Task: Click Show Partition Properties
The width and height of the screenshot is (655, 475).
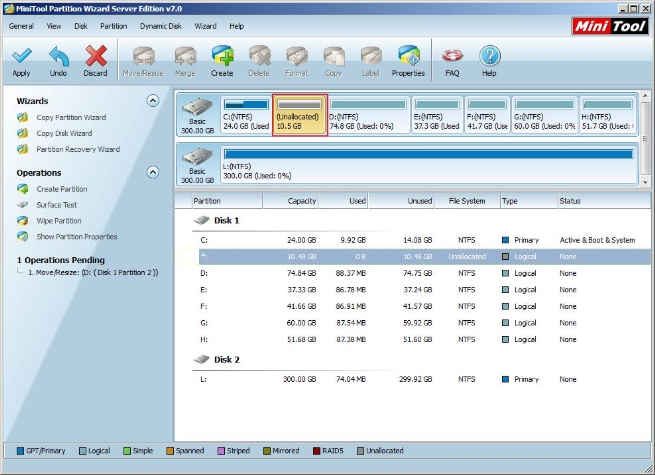Action: tap(77, 236)
